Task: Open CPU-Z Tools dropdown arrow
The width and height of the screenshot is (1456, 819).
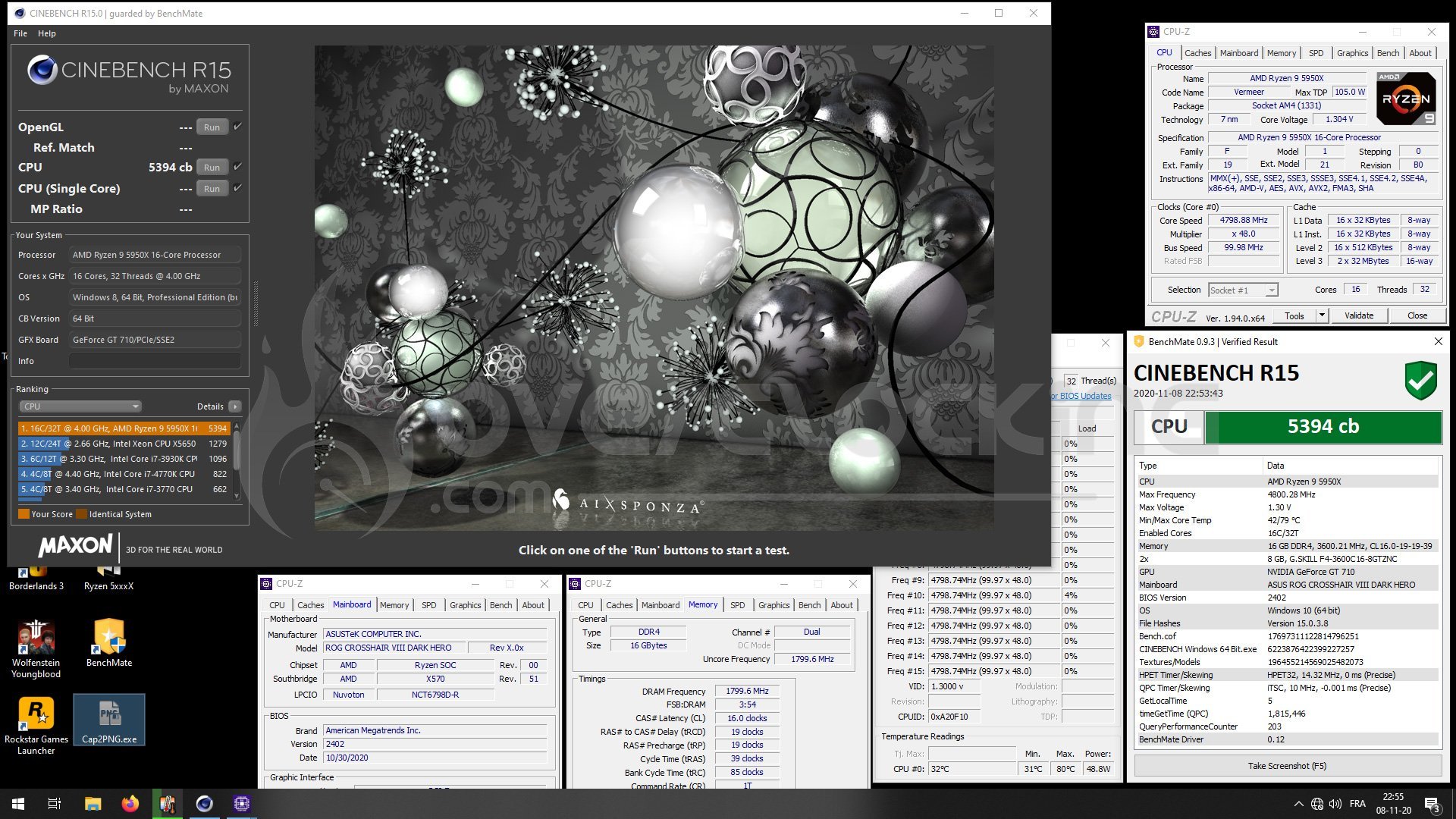Action: [1322, 315]
